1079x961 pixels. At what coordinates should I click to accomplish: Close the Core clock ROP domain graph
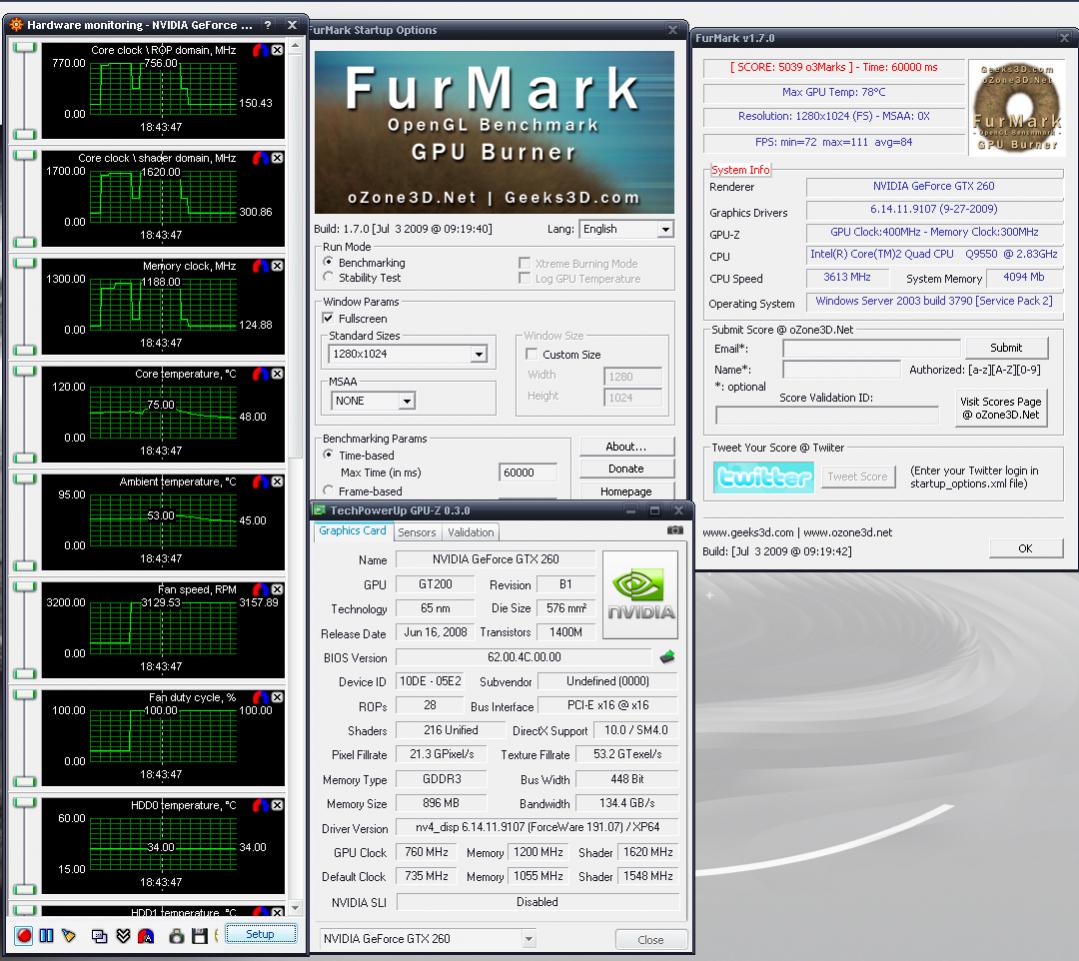277,50
